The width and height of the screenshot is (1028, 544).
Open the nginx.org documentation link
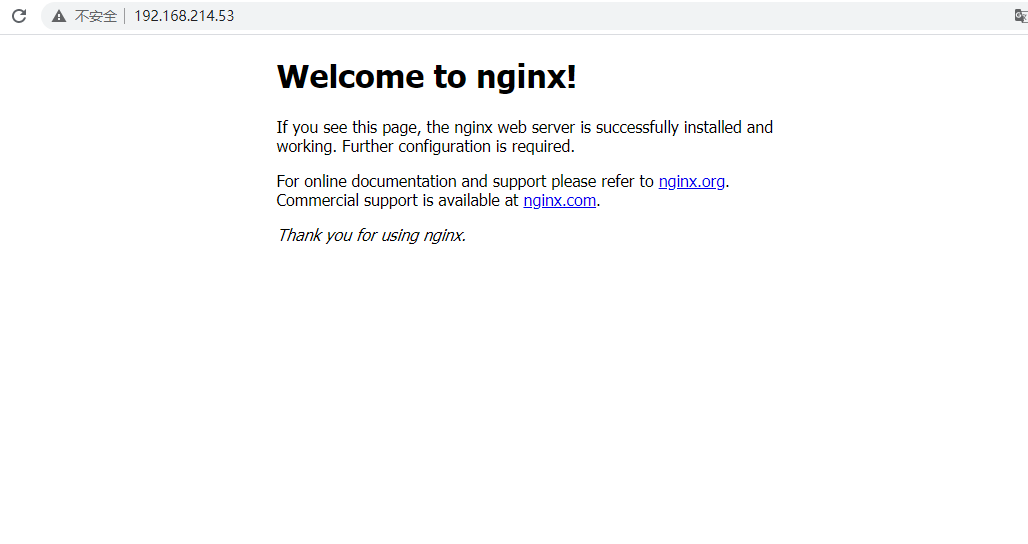click(692, 182)
